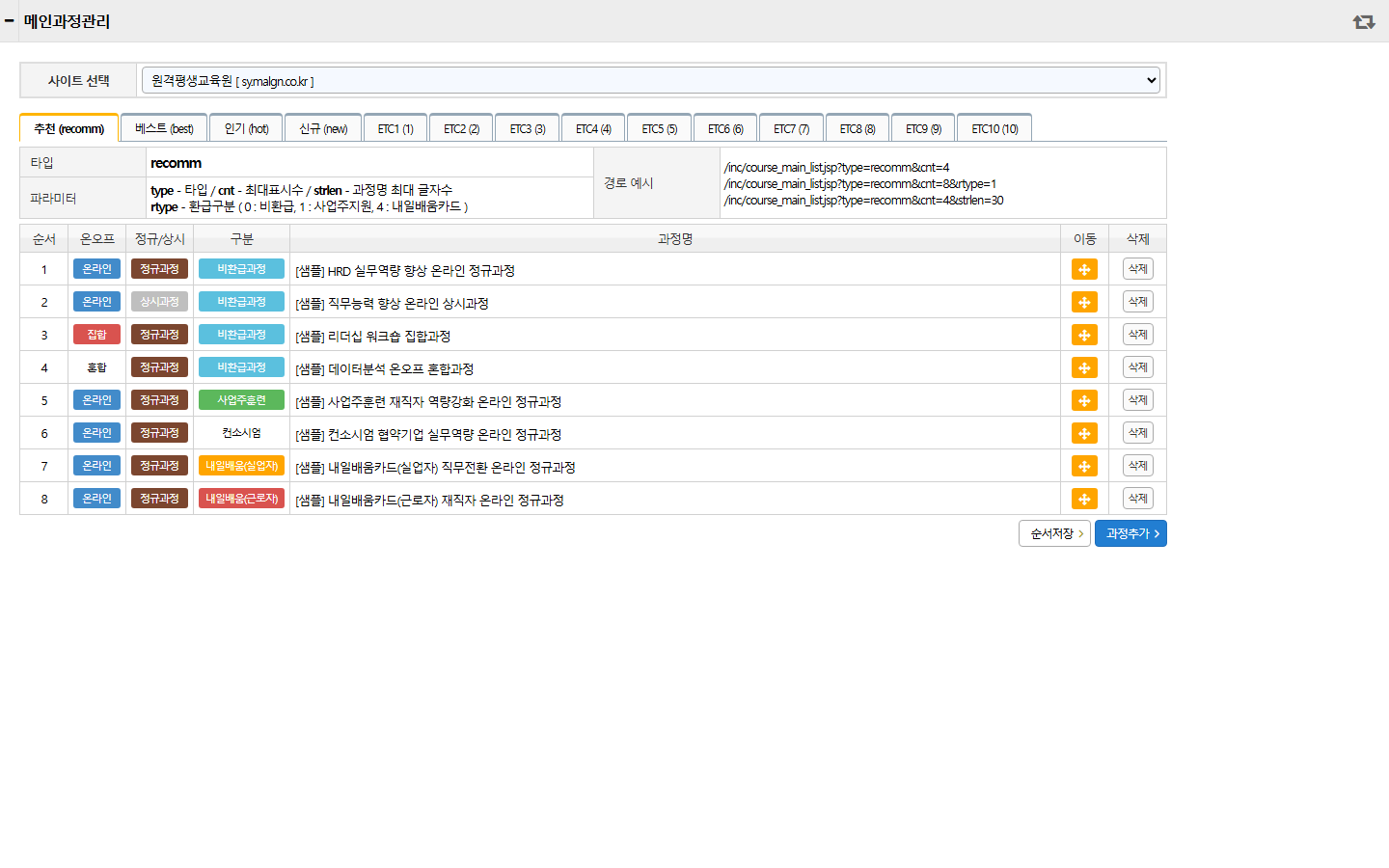The height and width of the screenshot is (868, 1389).
Task: Delete the HRD 실무역량 향상 course row
Action: (1138, 269)
